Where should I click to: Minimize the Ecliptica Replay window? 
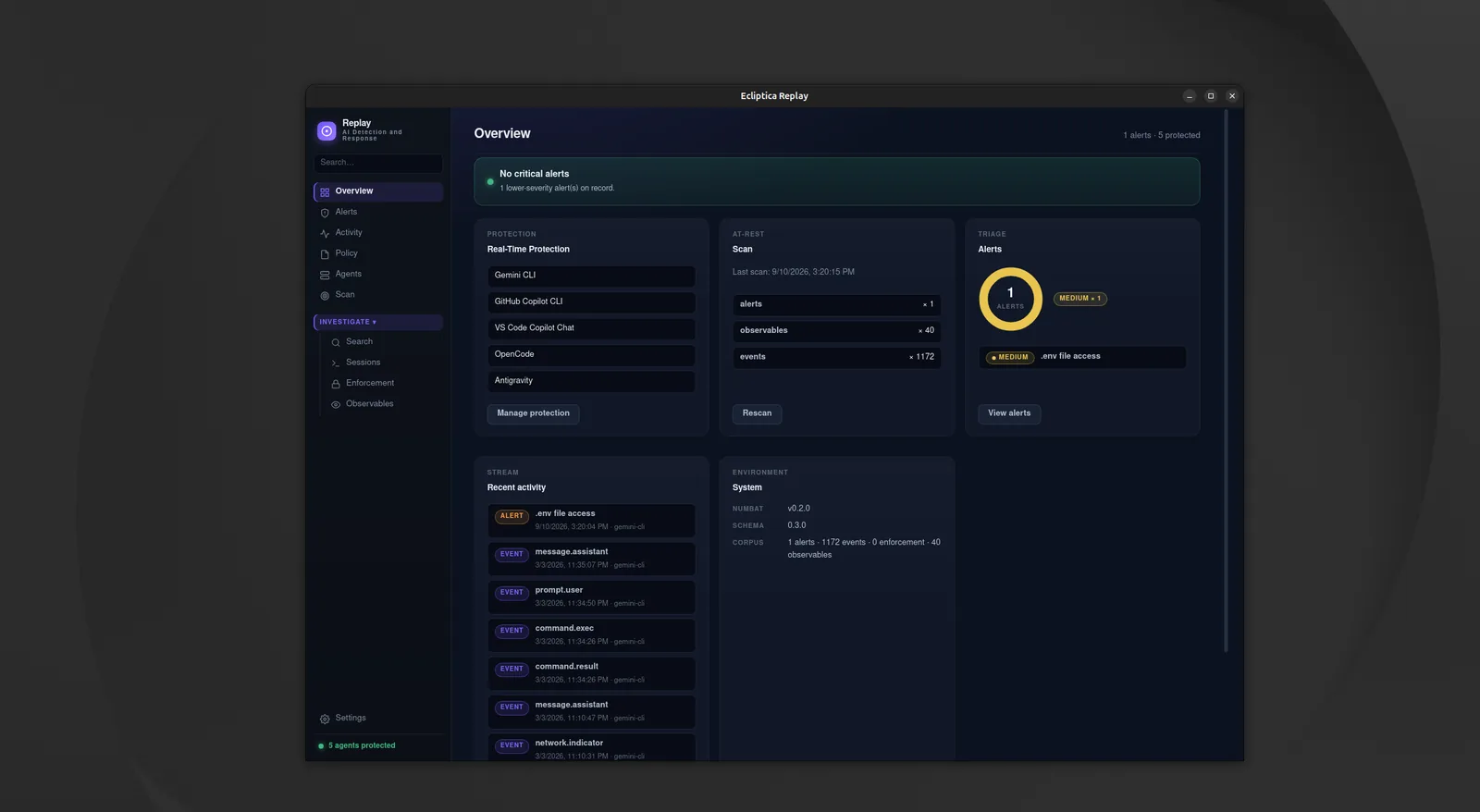(x=1190, y=96)
